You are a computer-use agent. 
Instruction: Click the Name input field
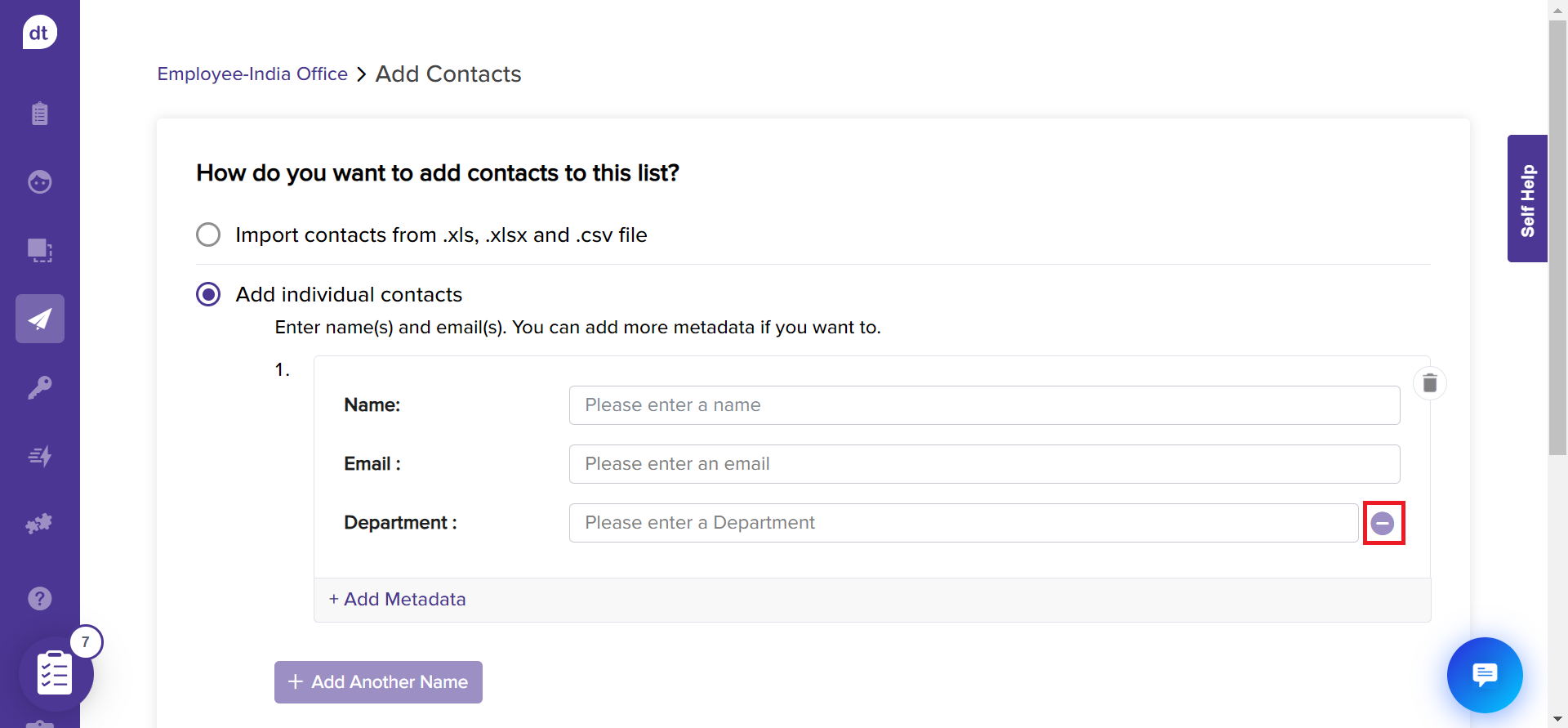(x=984, y=405)
